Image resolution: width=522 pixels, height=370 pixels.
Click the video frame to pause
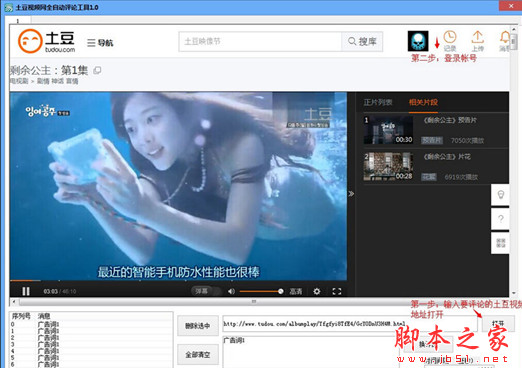click(178, 186)
